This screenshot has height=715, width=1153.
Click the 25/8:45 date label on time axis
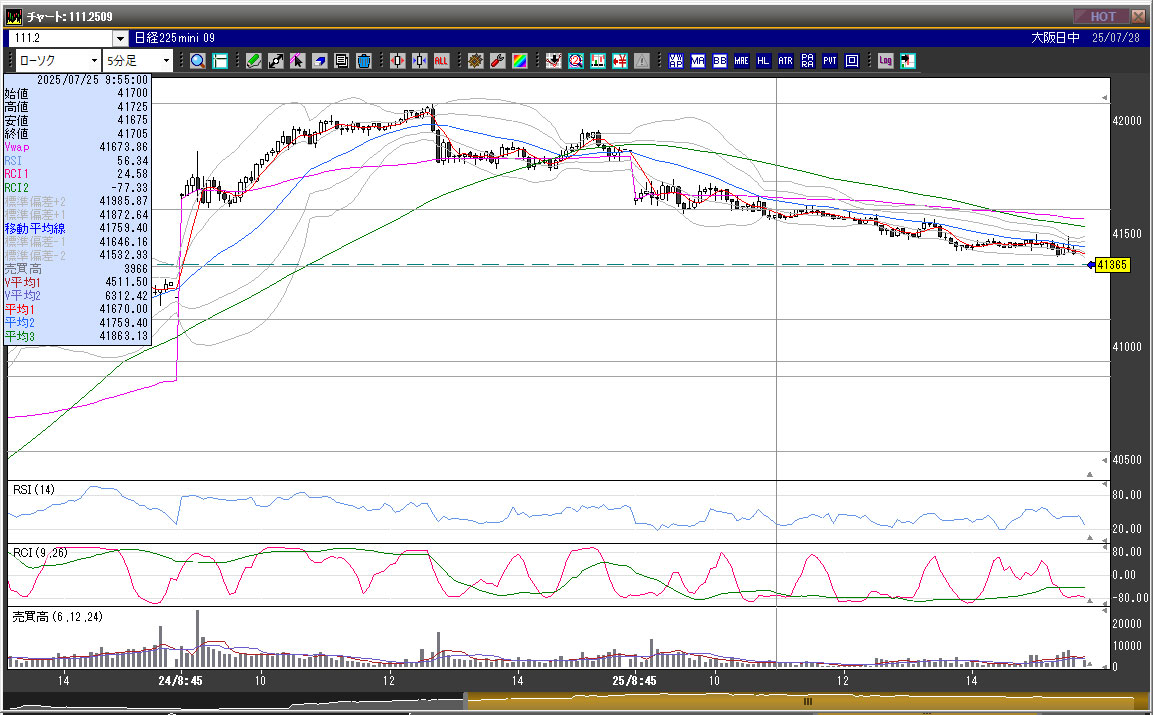coord(635,681)
